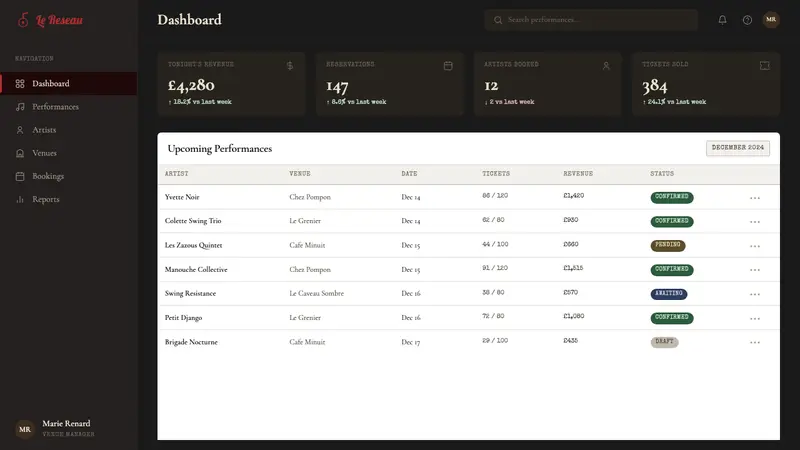Click the MR avatar beside Marie Renard
Screen dimensions: 800x450
coord(24,429)
